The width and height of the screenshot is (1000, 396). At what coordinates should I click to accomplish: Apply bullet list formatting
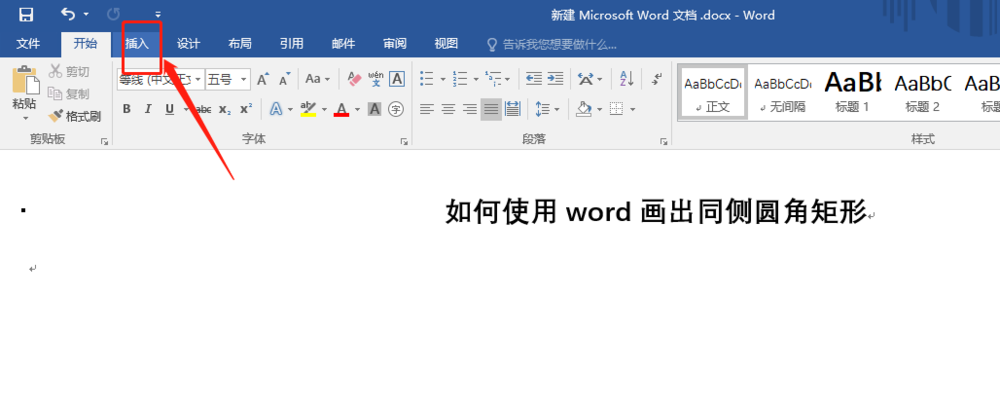pyautogui.click(x=427, y=79)
